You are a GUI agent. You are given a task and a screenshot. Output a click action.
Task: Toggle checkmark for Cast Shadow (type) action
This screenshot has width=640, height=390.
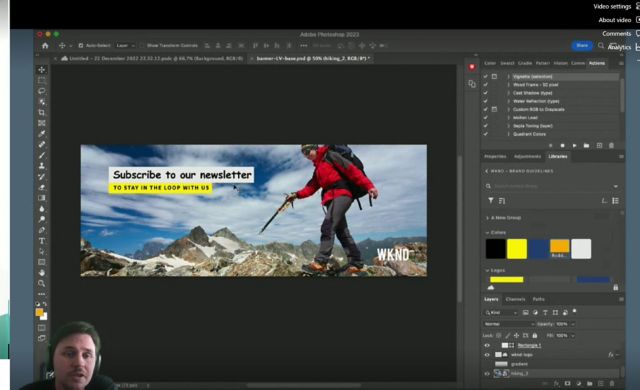point(485,93)
